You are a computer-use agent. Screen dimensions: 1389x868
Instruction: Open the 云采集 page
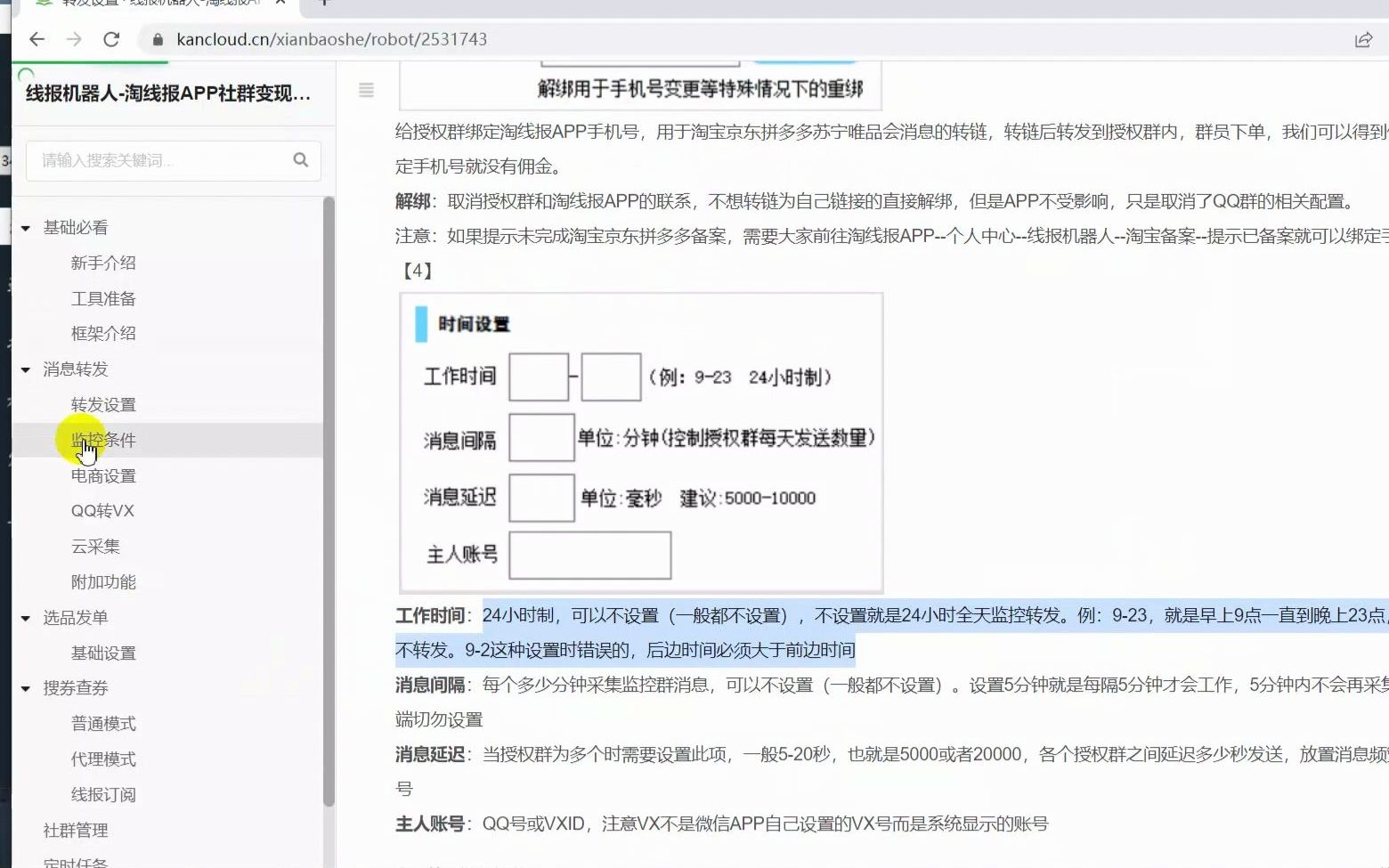[95, 547]
